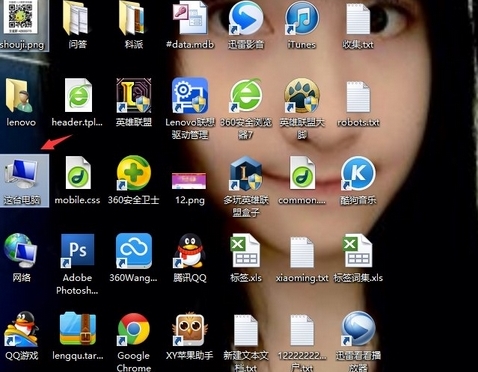The width and height of the screenshot is (478, 372).
Task: Select the iTunes desktop icon
Action: [x=302, y=18]
